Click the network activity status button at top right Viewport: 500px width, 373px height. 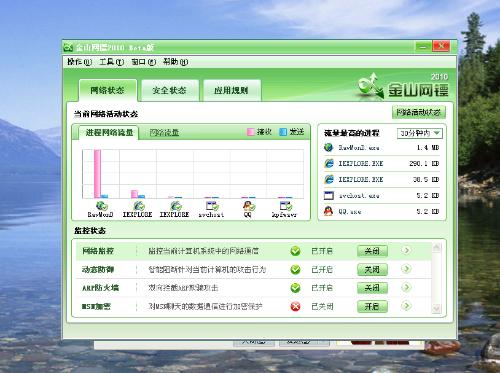419,112
